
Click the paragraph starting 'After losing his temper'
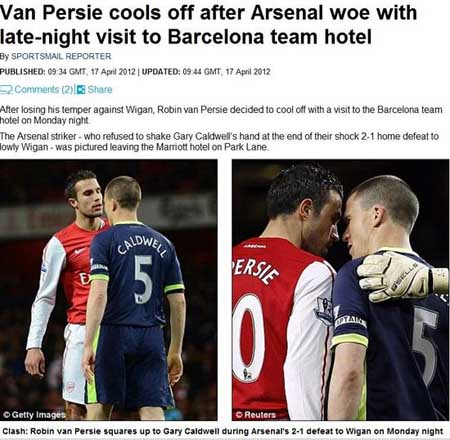[x=221, y=115]
